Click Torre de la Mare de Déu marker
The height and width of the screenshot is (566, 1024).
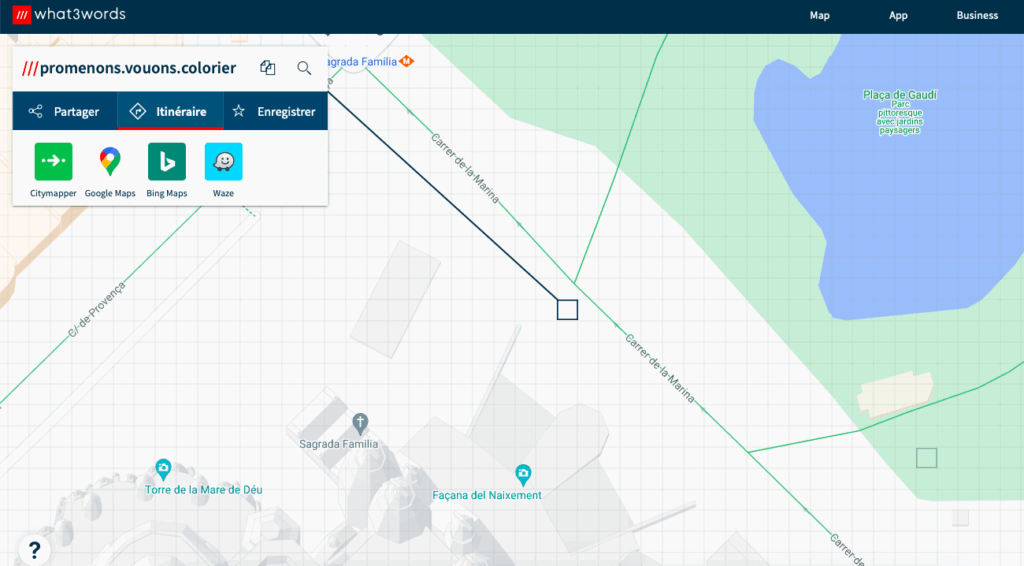163,468
